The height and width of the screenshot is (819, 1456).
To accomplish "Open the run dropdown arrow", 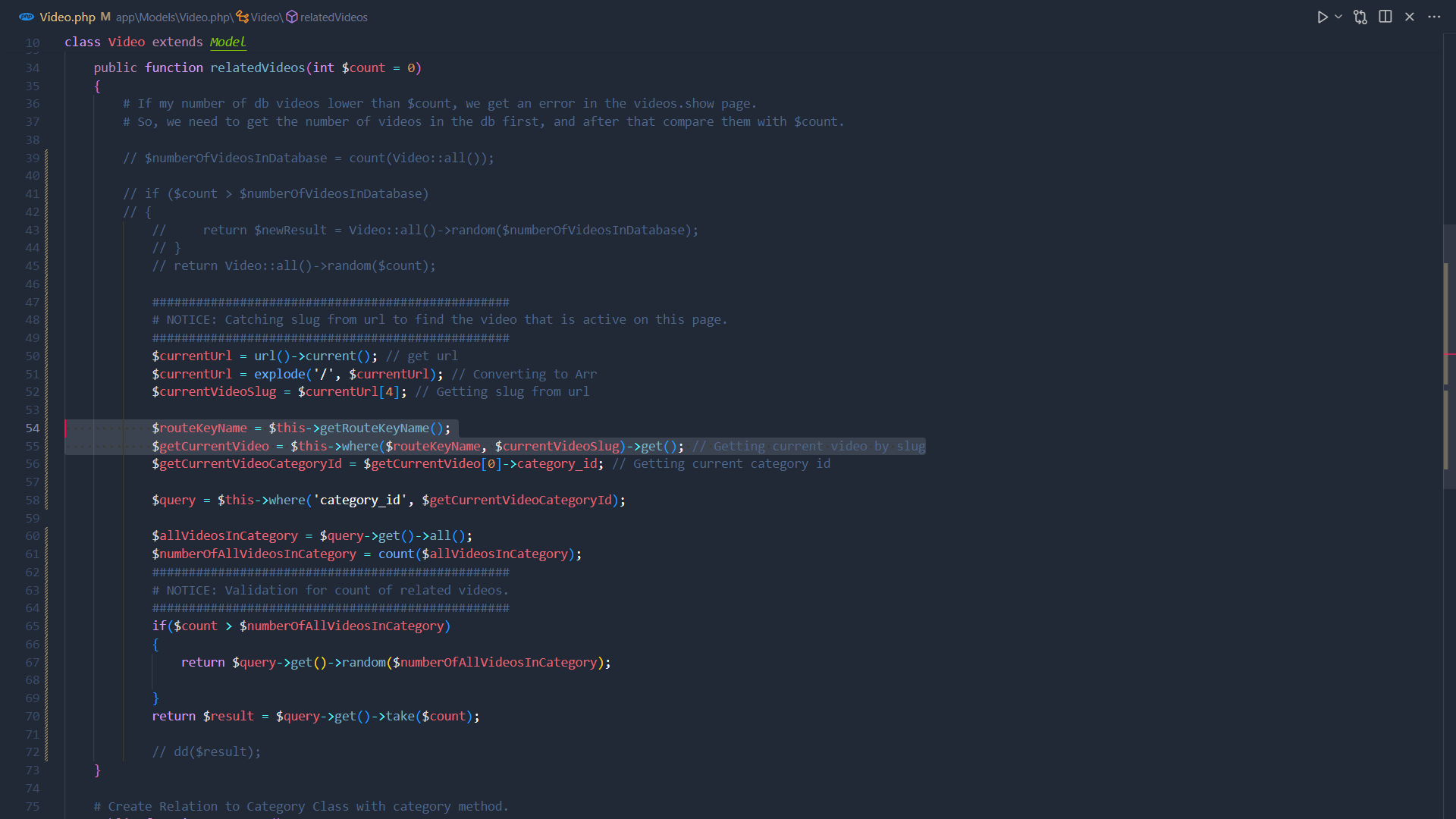I will point(1337,17).
